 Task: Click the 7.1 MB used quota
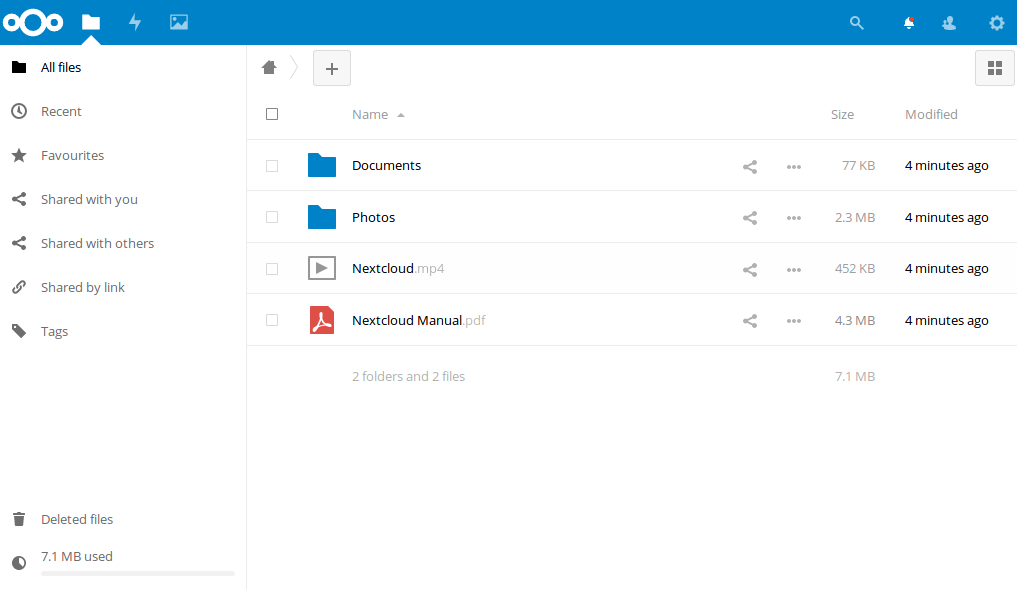77,556
